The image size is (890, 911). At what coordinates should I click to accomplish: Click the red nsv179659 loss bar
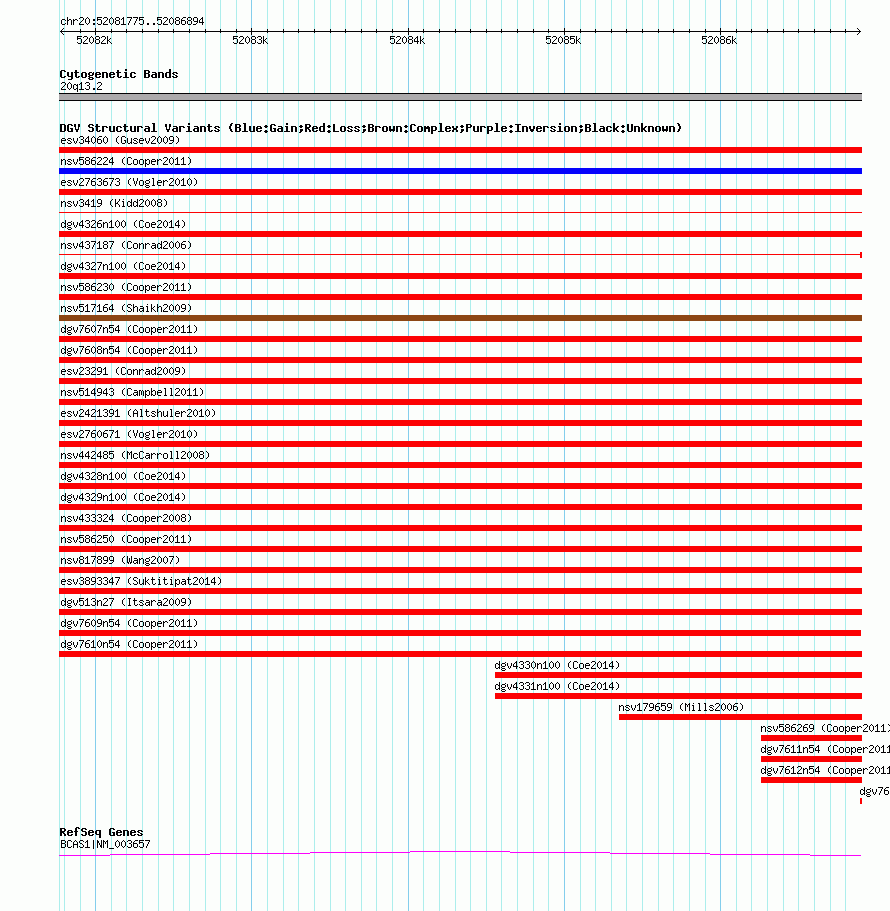tap(740, 717)
